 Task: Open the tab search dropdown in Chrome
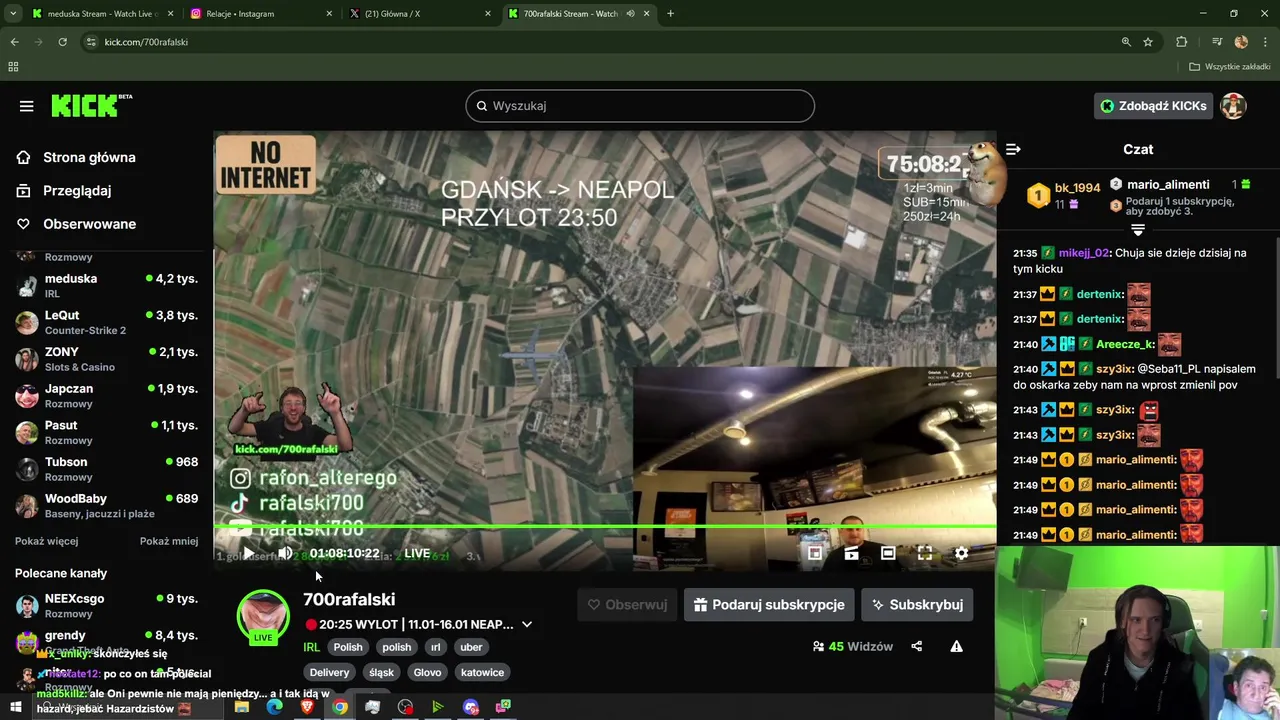13,14
